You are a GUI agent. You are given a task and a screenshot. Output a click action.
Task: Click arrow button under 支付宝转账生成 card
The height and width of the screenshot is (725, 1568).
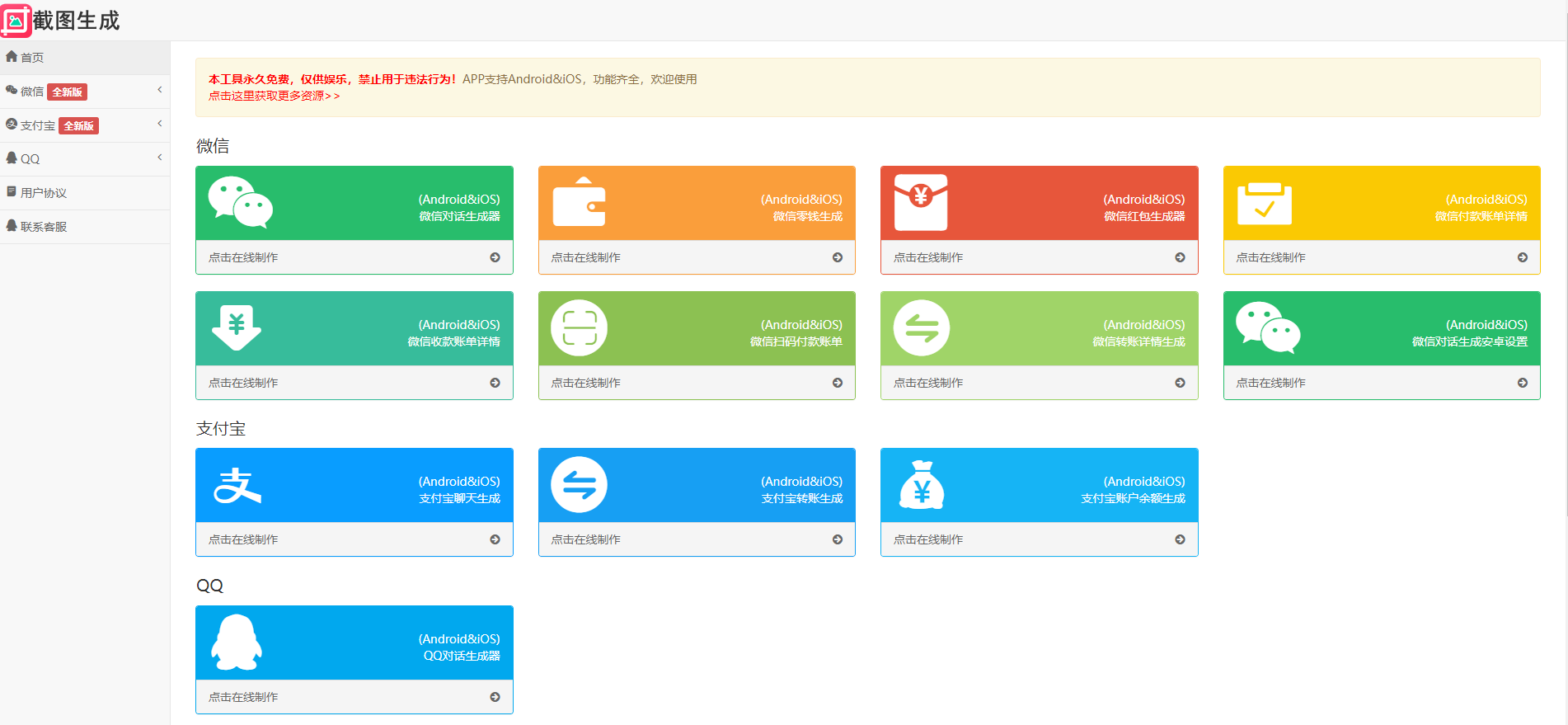[x=838, y=539]
